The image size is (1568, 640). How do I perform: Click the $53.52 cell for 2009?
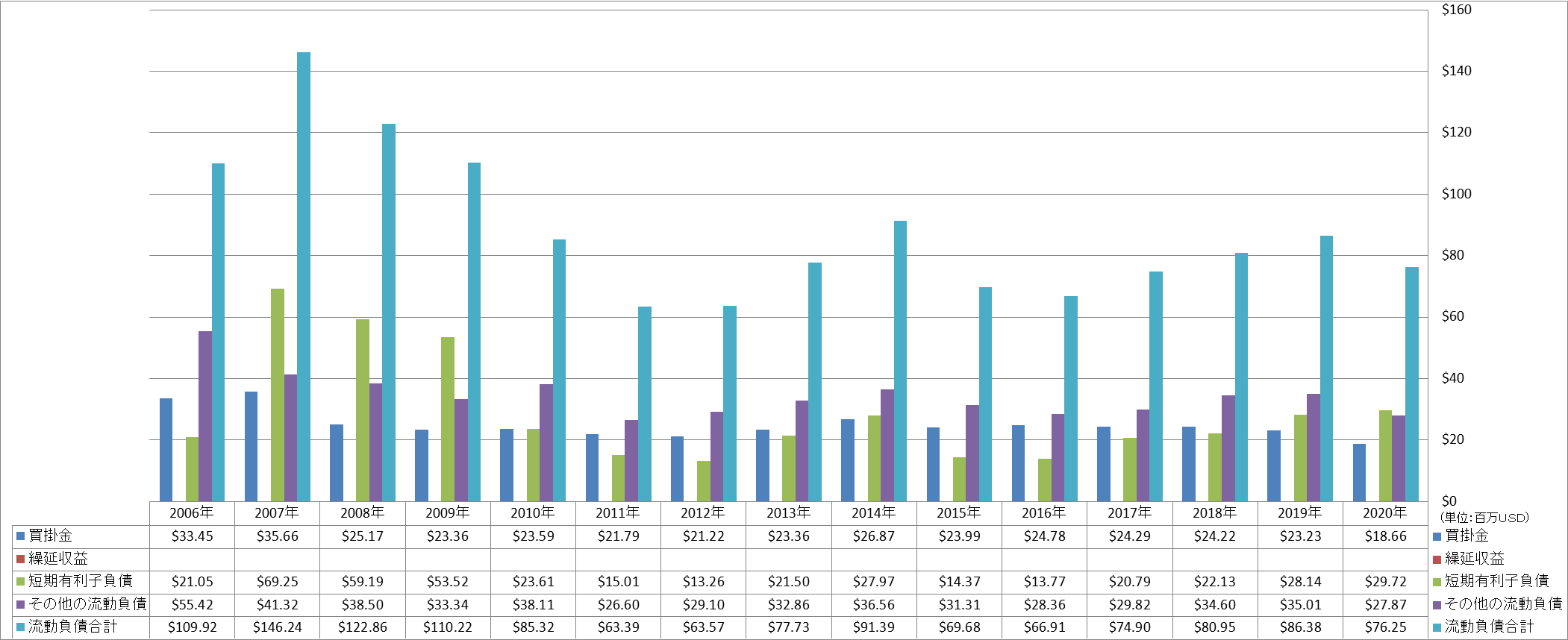click(x=448, y=581)
